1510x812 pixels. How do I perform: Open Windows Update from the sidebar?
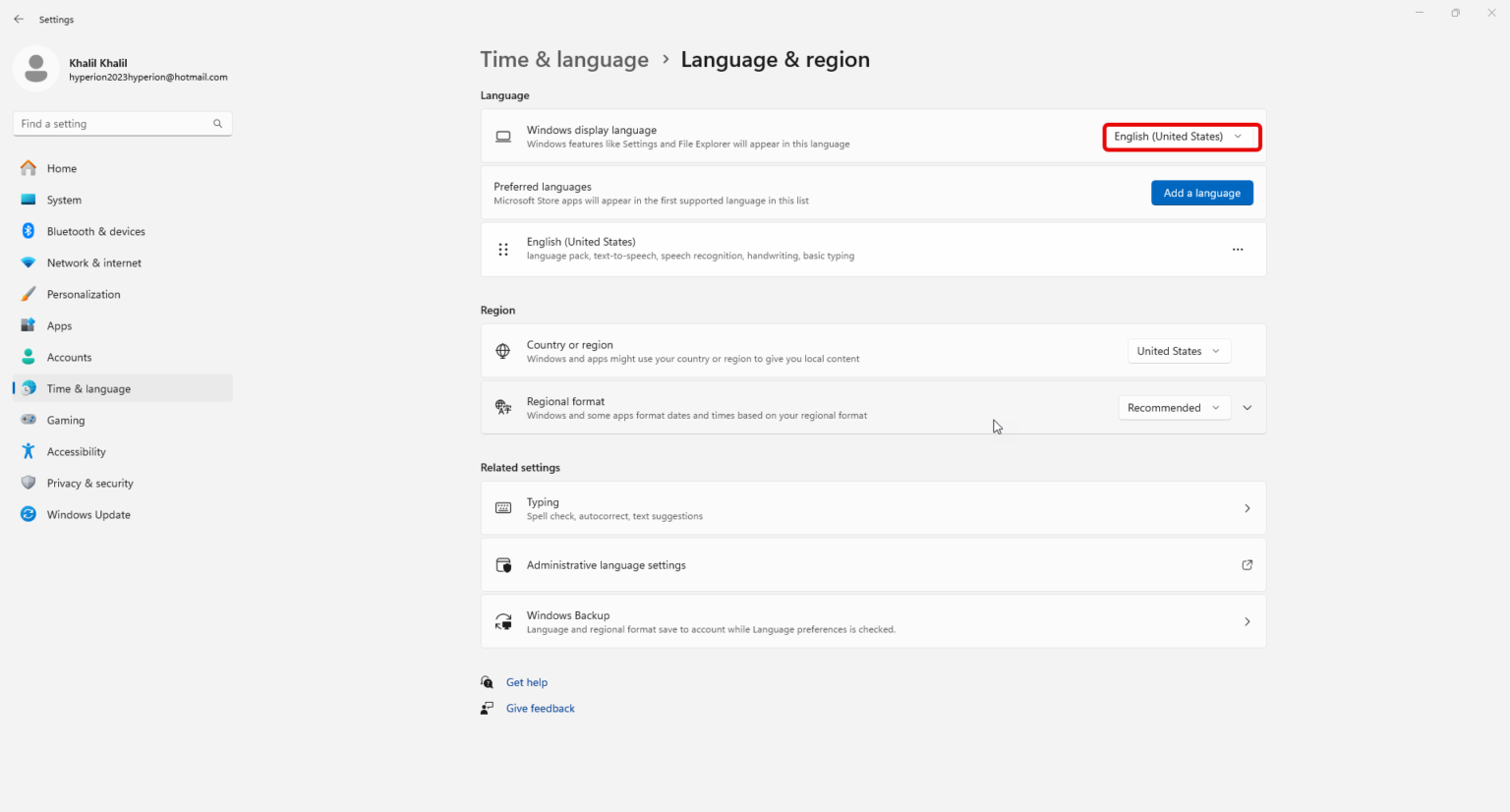(x=88, y=514)
